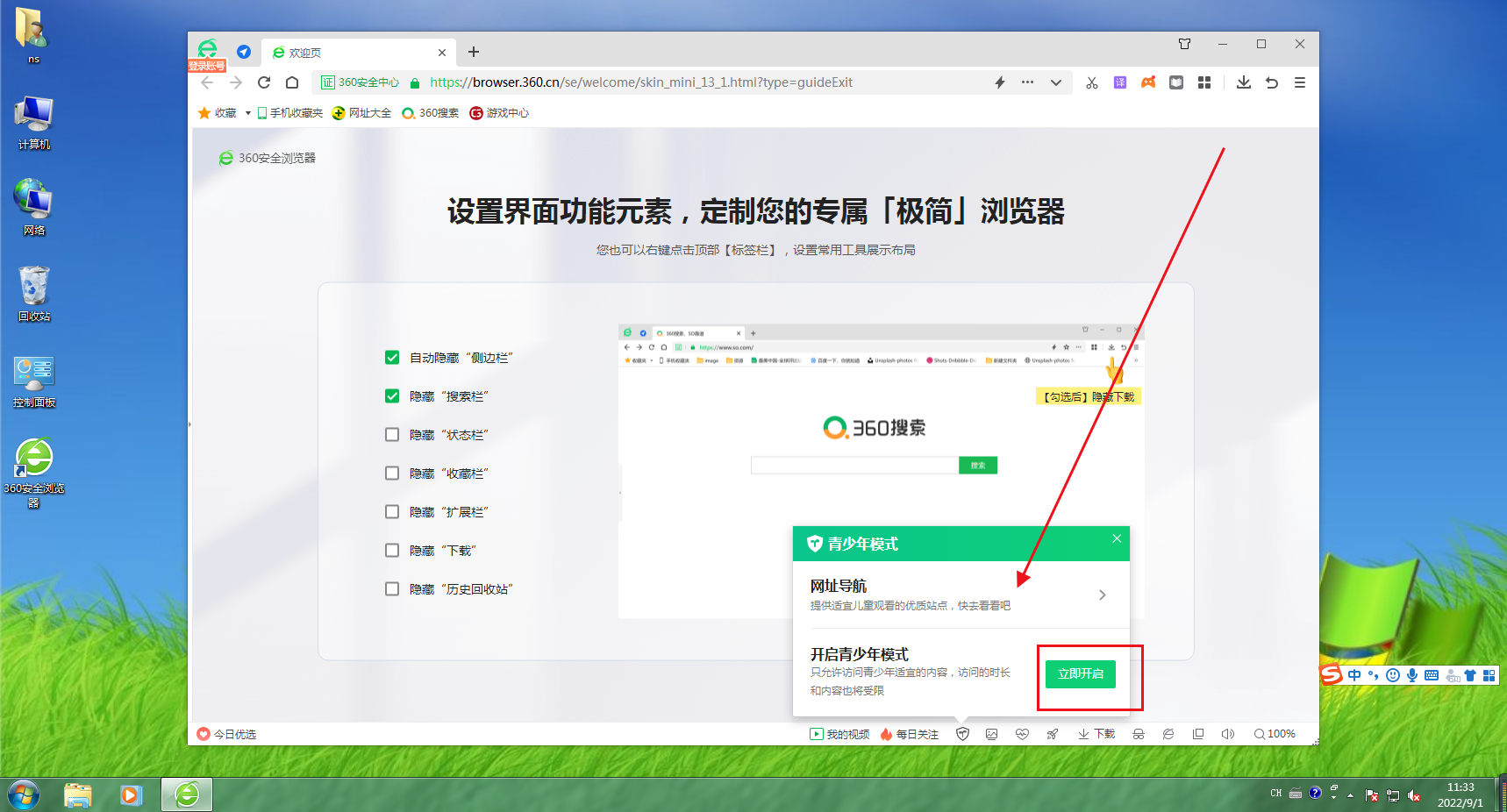Open the 收藏 favorites bookmark
1507x812 pixels.
[218, 113]
